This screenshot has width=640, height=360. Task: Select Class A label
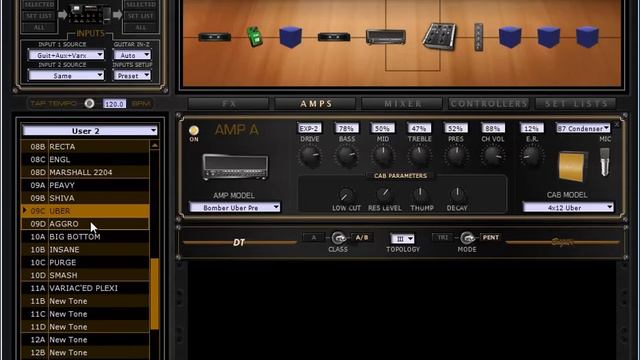coord(313,237)
